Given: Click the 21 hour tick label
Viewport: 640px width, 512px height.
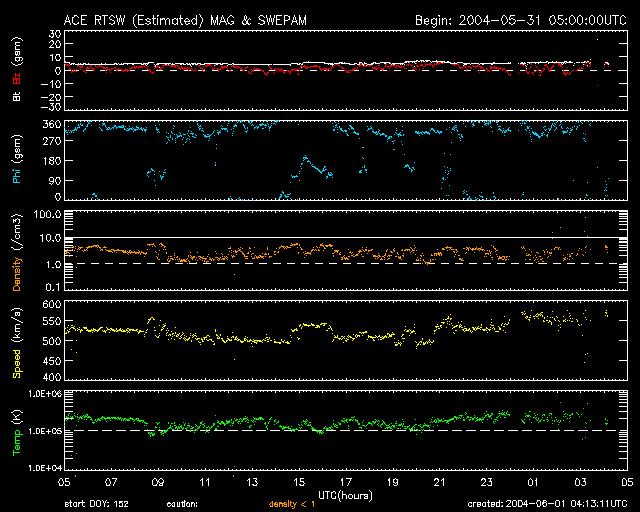Looking at the screenshot, I should pos(439,482).
